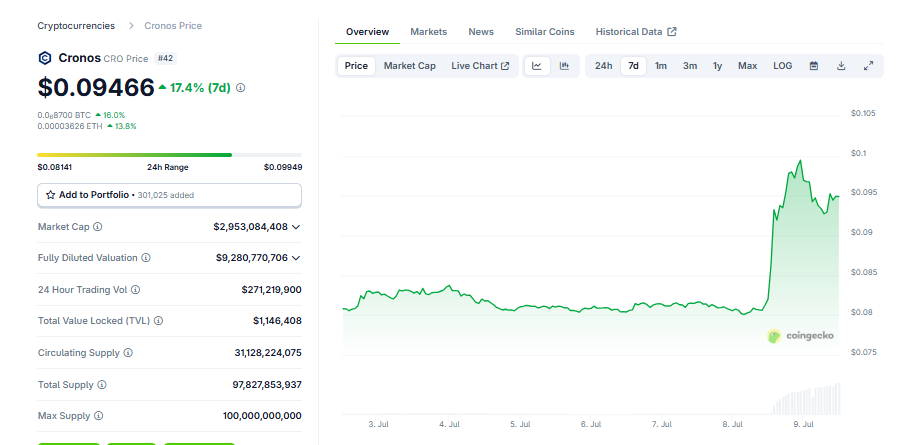Show Max Supply info icon
The image size is (919, 445).
pyautogui.click(x=98, y=416)
